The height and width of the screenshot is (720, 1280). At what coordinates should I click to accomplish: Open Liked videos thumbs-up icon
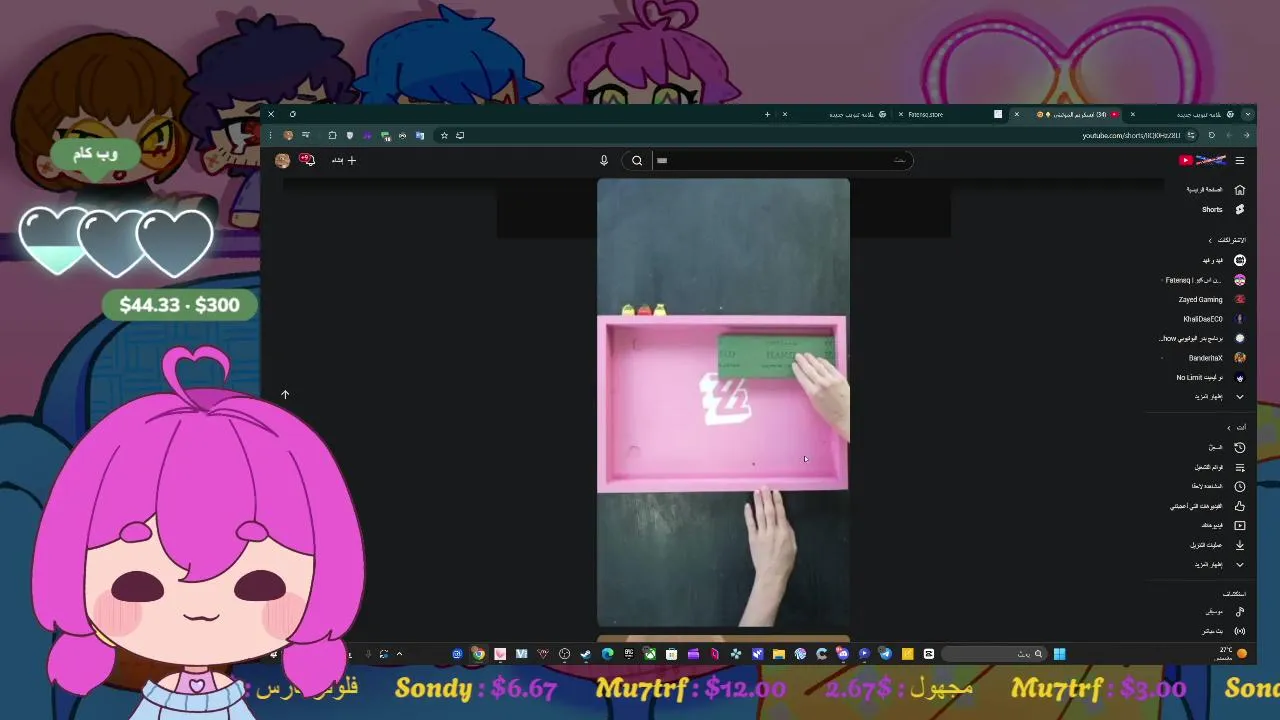tap(1240, 506)
